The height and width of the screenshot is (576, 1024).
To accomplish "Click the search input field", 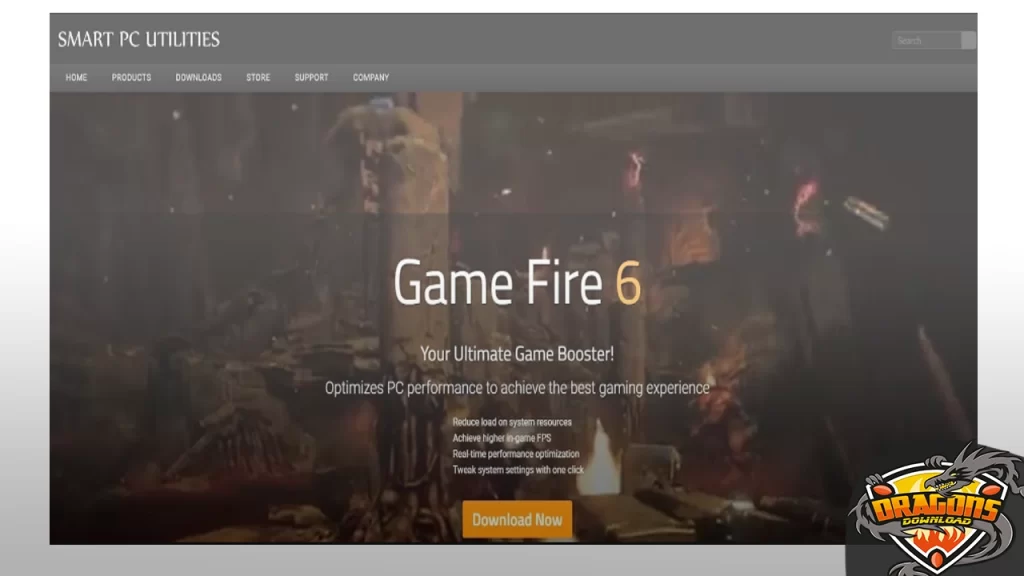I will point(925,40).
